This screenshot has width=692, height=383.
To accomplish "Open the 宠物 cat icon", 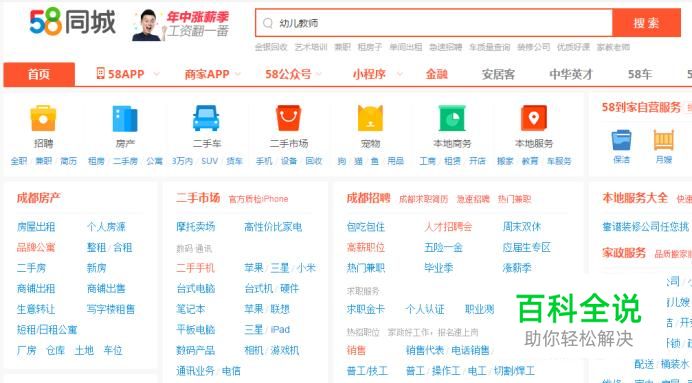I will click(x=370, y=118).
